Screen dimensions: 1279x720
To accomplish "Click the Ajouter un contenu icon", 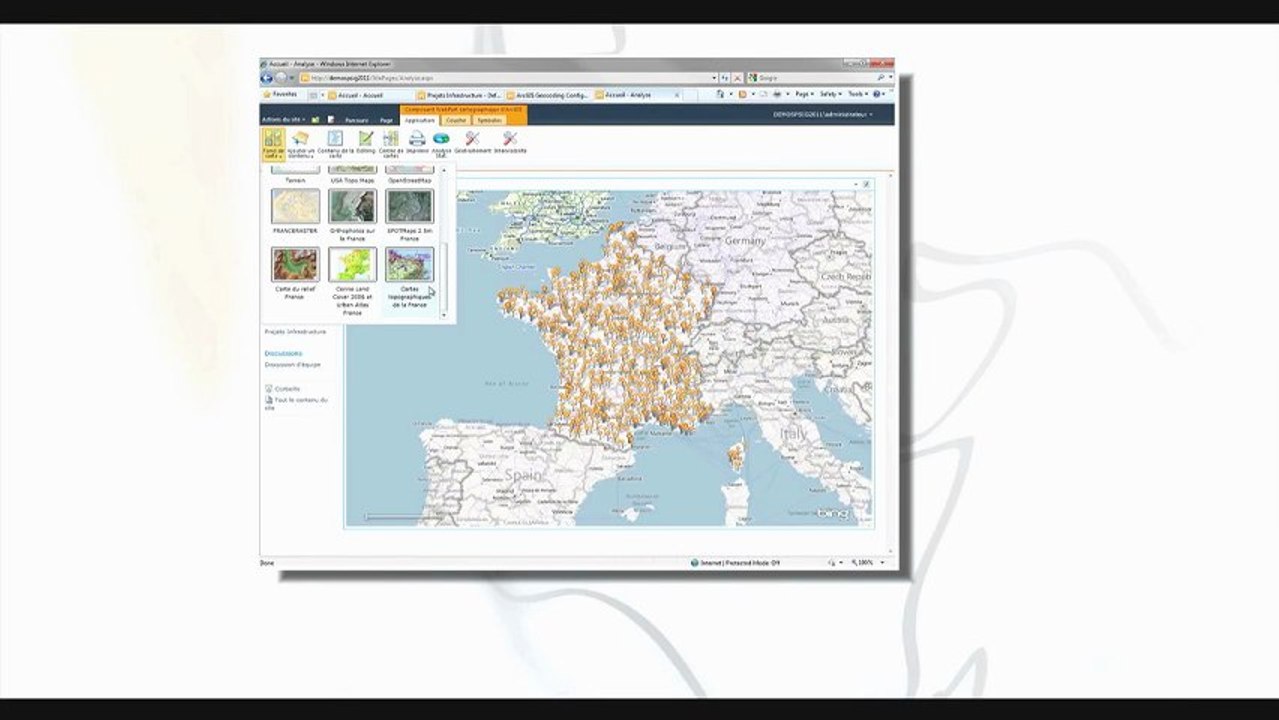I will click(301, 144).
